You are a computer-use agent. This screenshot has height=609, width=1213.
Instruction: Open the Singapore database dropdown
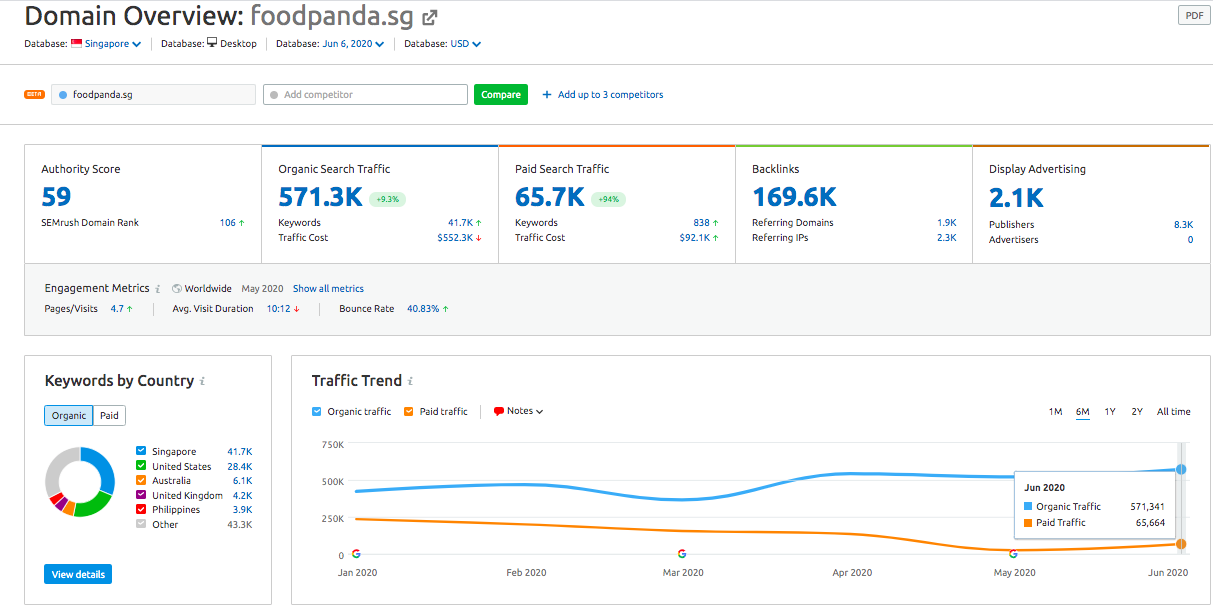(113, 44)
